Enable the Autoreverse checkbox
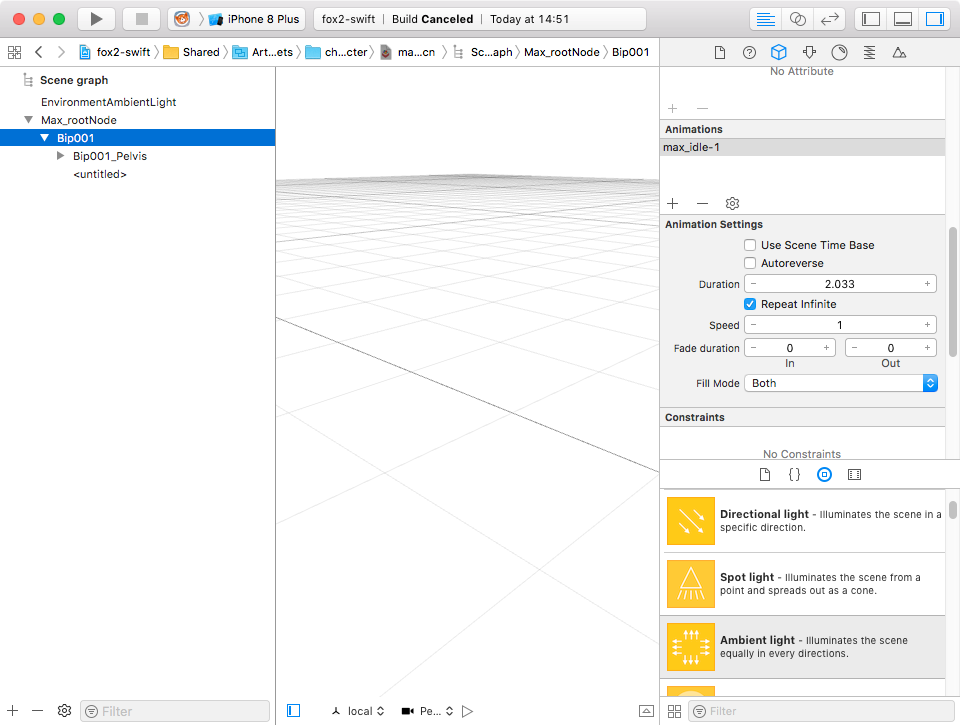Image resolution: width=960 pixels, height=725 pixels. 750,263
